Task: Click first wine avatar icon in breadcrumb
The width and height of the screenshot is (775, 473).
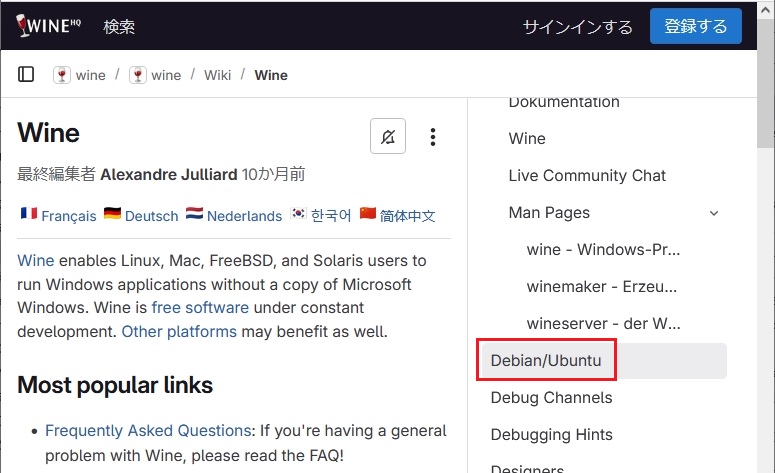Action: point(62,75)
